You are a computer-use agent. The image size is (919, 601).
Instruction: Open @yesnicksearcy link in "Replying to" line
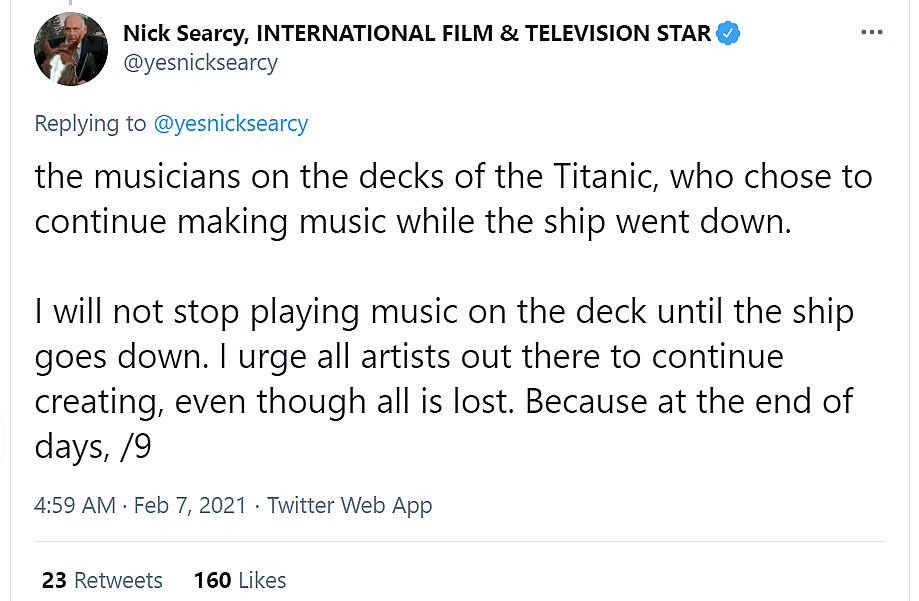[230, 124]
